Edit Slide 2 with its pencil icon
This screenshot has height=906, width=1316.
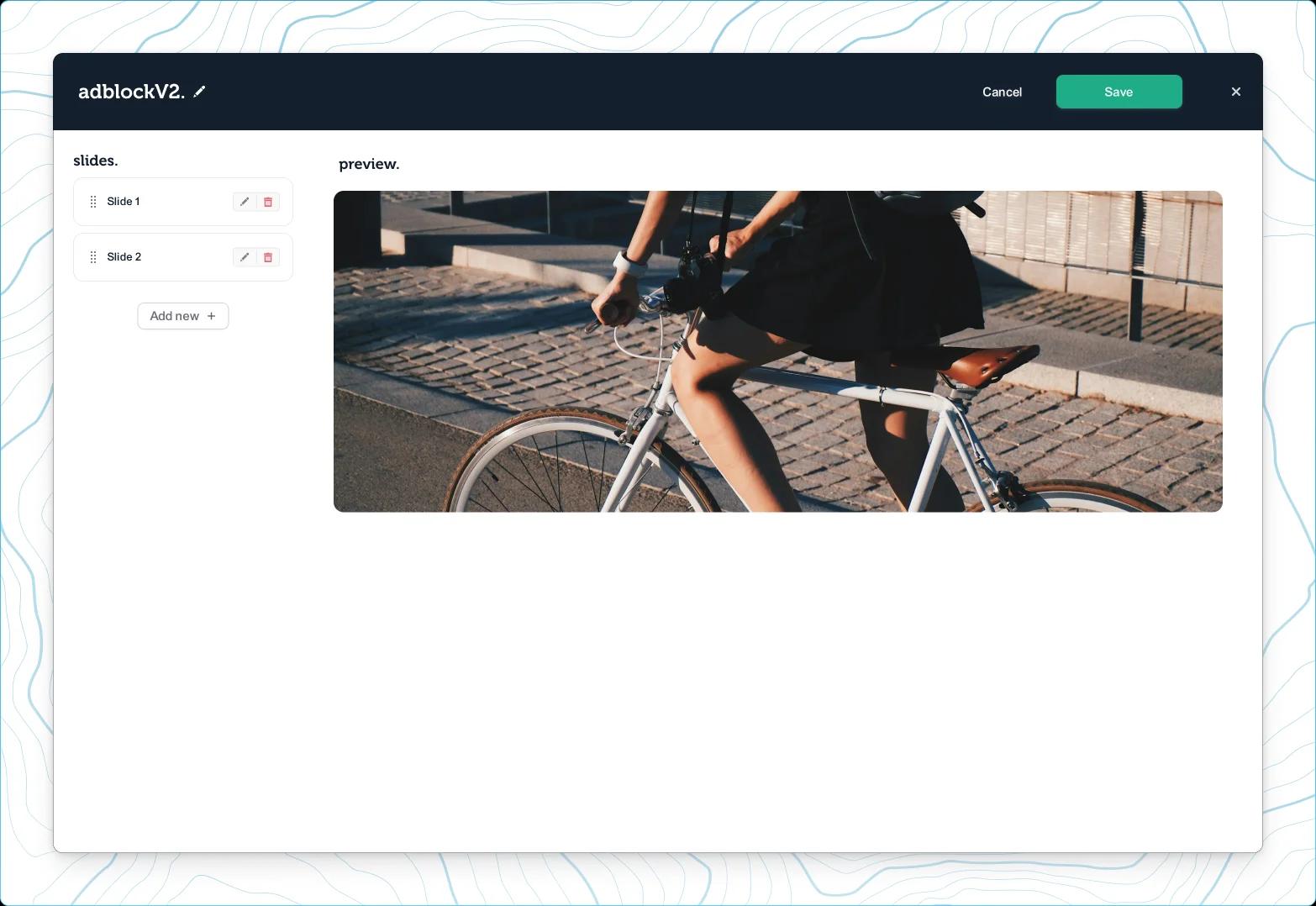pyautogui.click(x=245, y=257)
